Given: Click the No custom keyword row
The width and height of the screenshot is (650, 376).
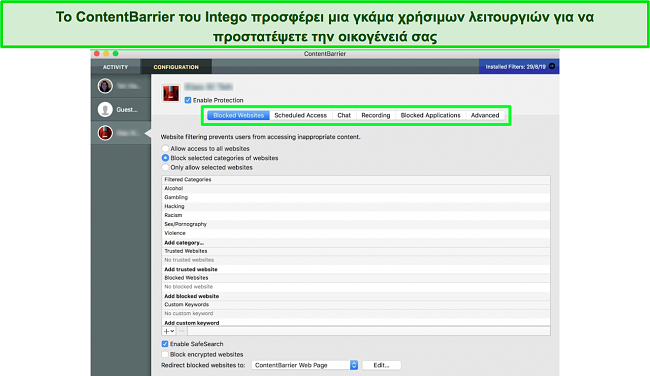Looking at the screenshot, I should (x=356, y=314).
